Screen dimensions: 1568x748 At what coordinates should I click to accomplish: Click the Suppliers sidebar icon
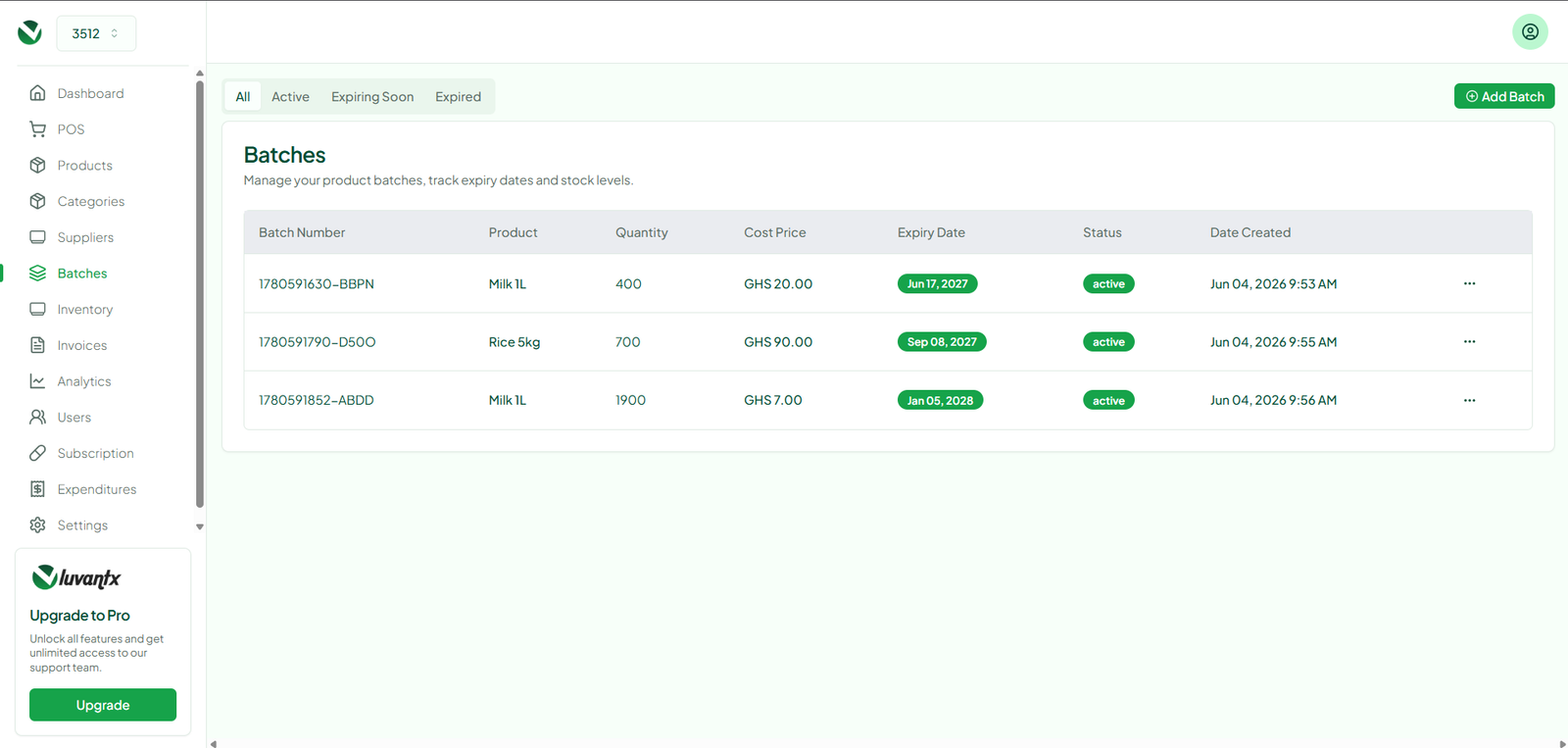click(37, 237)
